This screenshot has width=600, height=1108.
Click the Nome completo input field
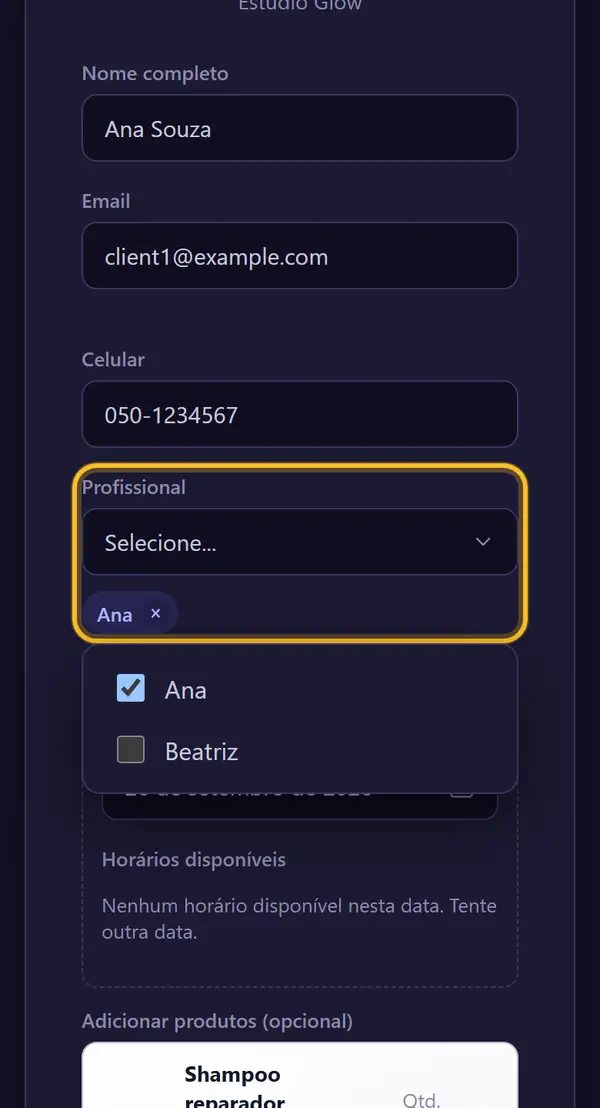pyautogui.click(x=300, y=128)
